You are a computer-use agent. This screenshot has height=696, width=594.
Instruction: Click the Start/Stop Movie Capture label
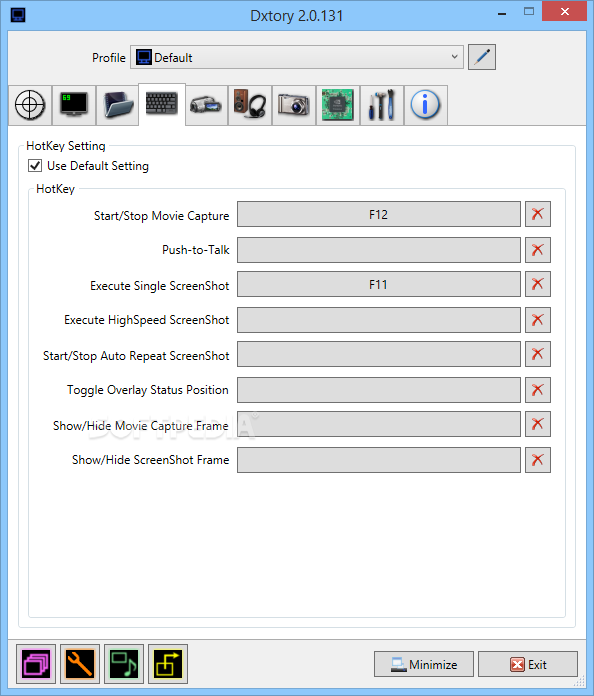tap(162, 216)
